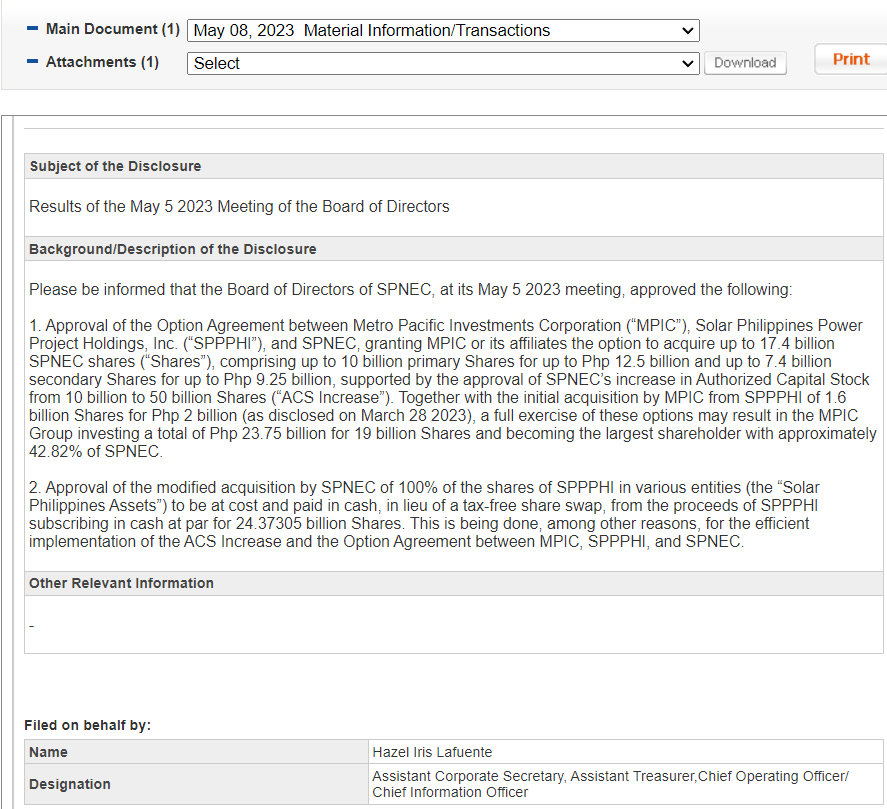Click the paragraph starting 'Please be informed'
The height and width of the screenshot is (809, 887).
[410, 290]
